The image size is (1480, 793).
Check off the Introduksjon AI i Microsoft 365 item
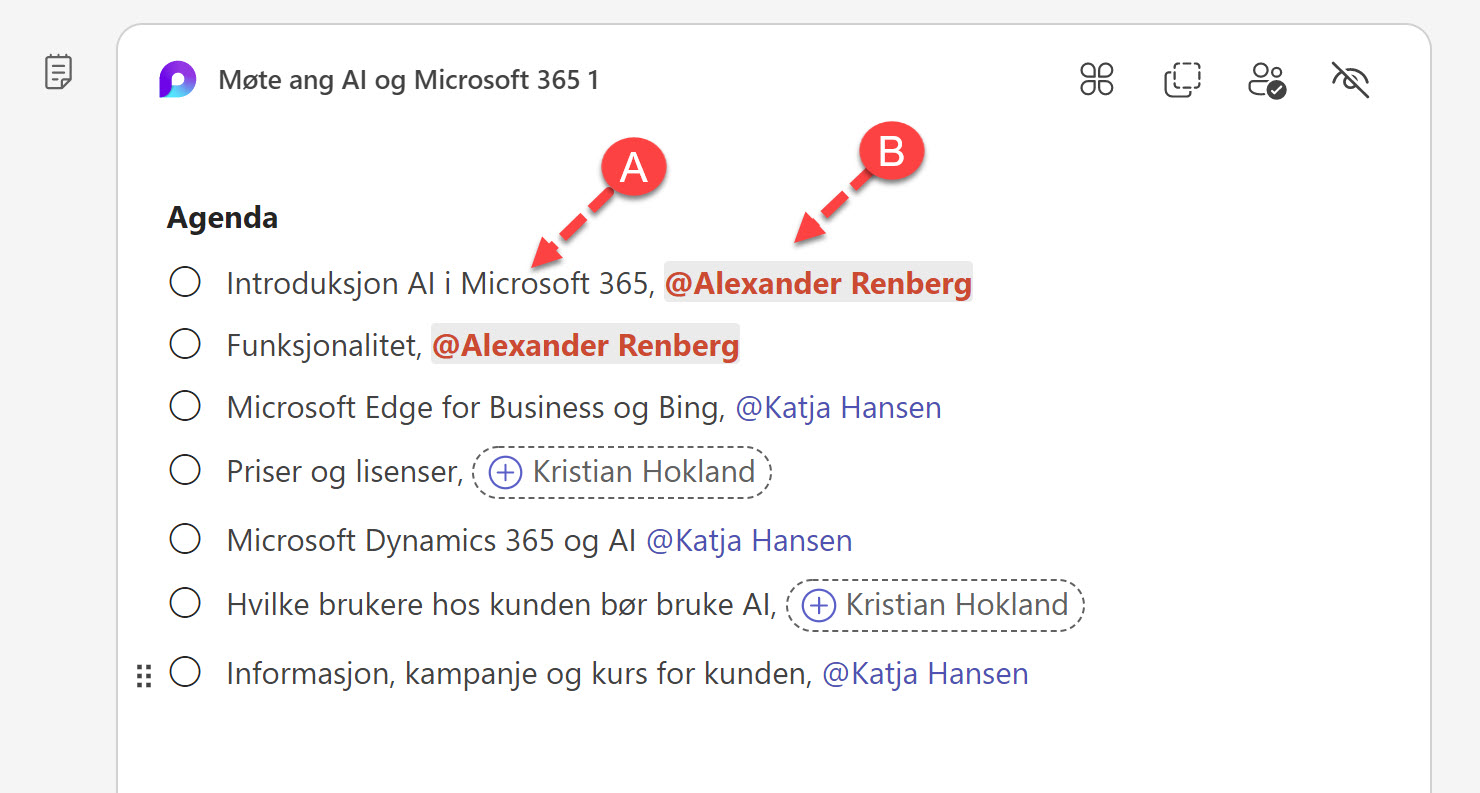coord(185,283)
